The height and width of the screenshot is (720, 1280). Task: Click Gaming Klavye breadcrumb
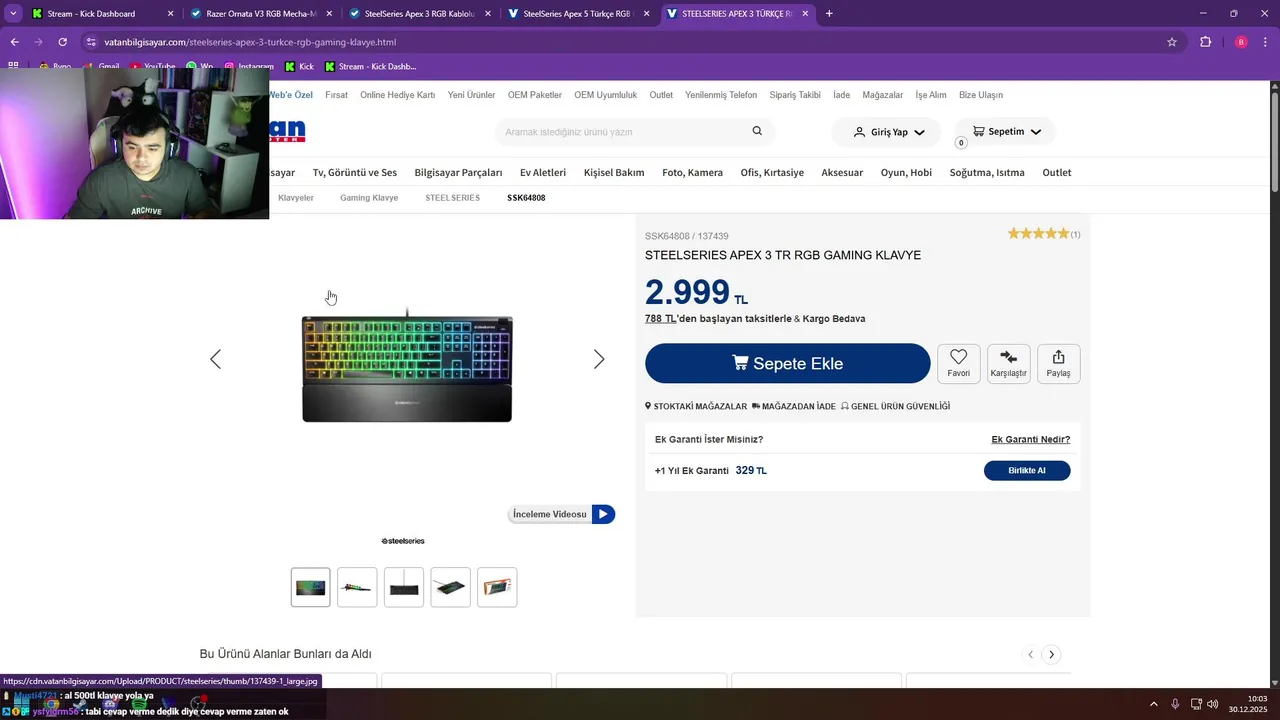click(x=369, y=198)
